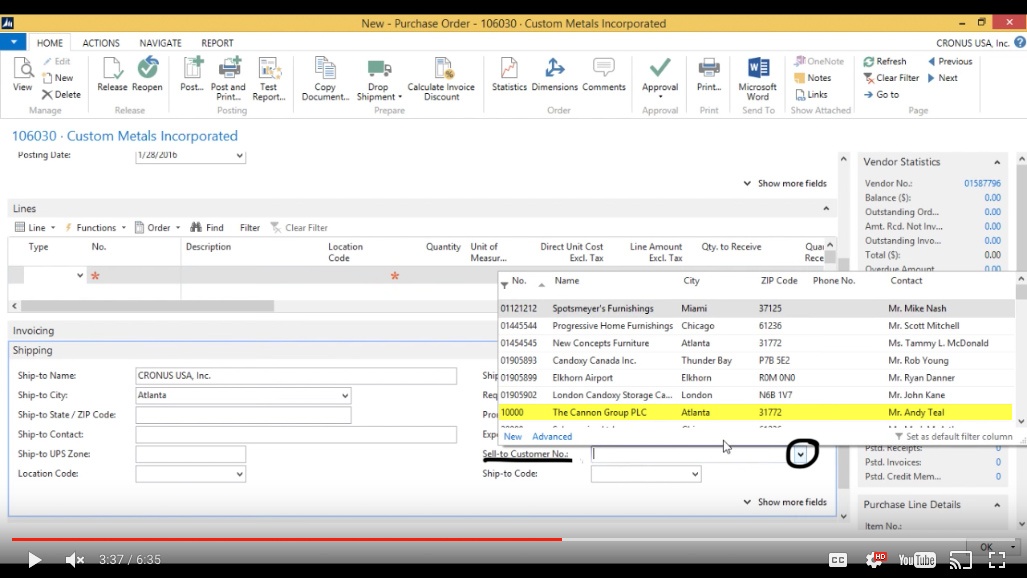The height and width of the screenshot is (578, 1027).
Task: Open the Ship-to Code dropdown
Action: (x=694, y=474)
